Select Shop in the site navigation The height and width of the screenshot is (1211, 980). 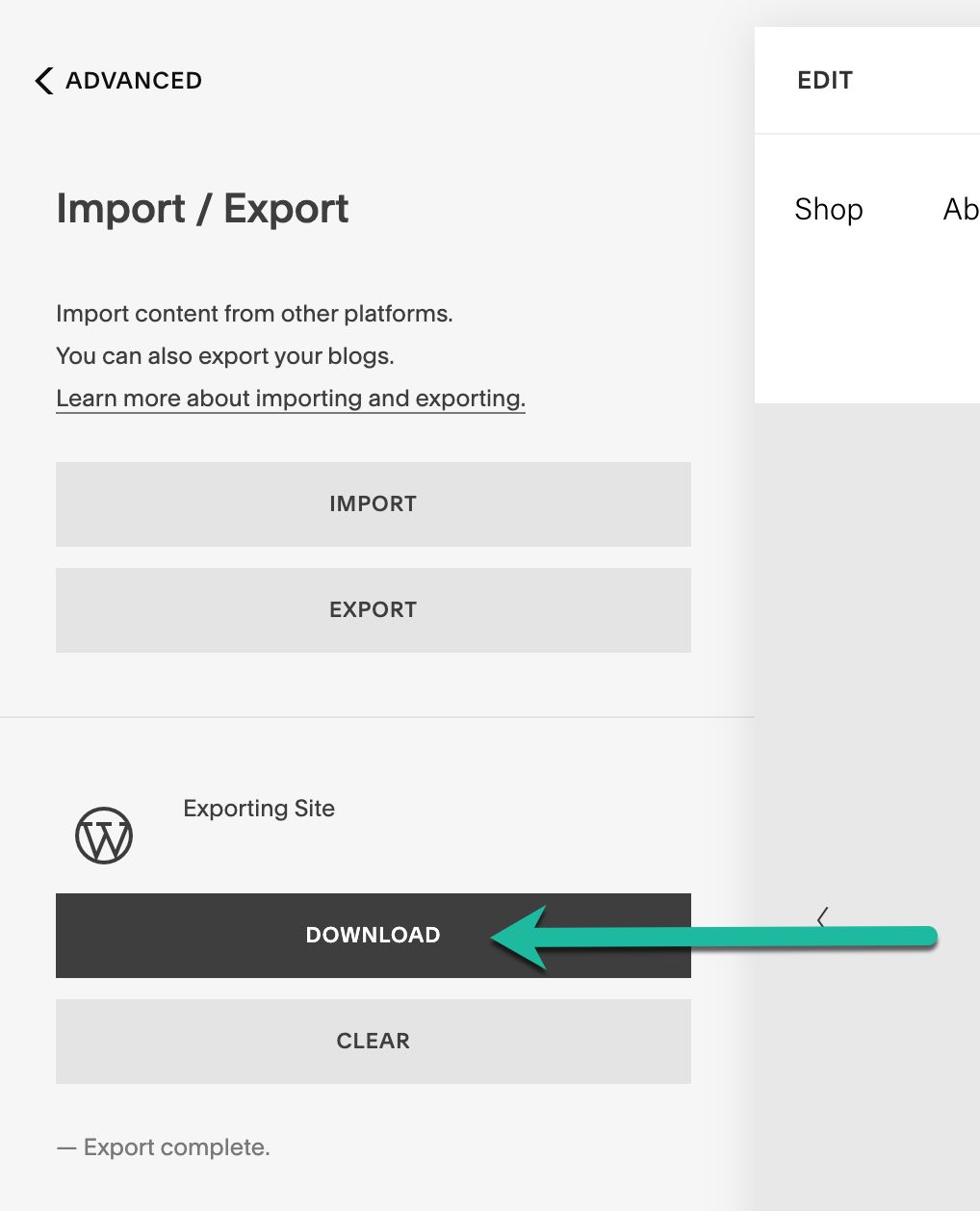tap(828, 209)
